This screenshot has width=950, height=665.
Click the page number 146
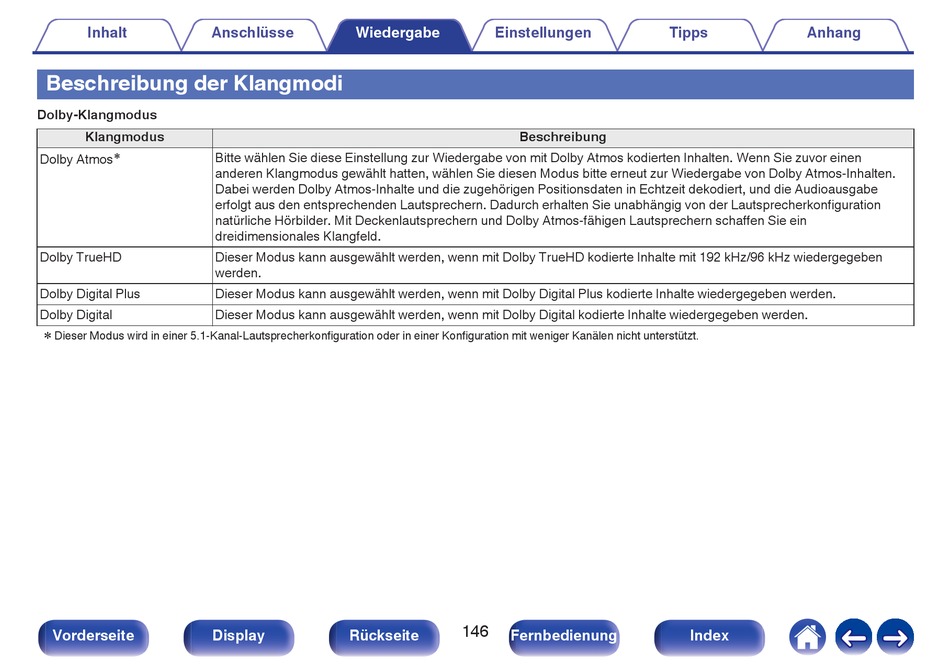(x=475, y=632)
